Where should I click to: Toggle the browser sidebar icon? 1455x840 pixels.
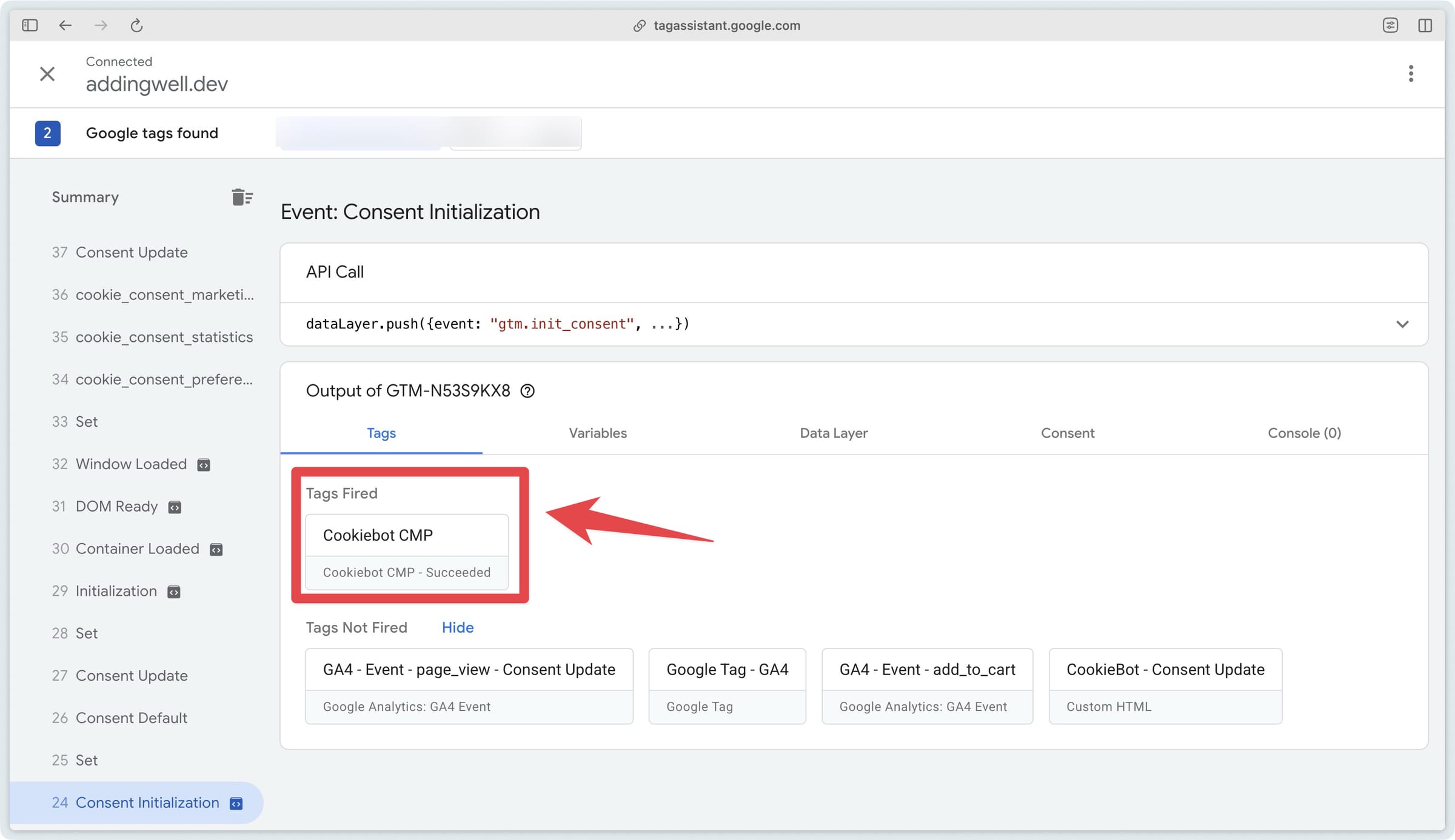point(30,25)
